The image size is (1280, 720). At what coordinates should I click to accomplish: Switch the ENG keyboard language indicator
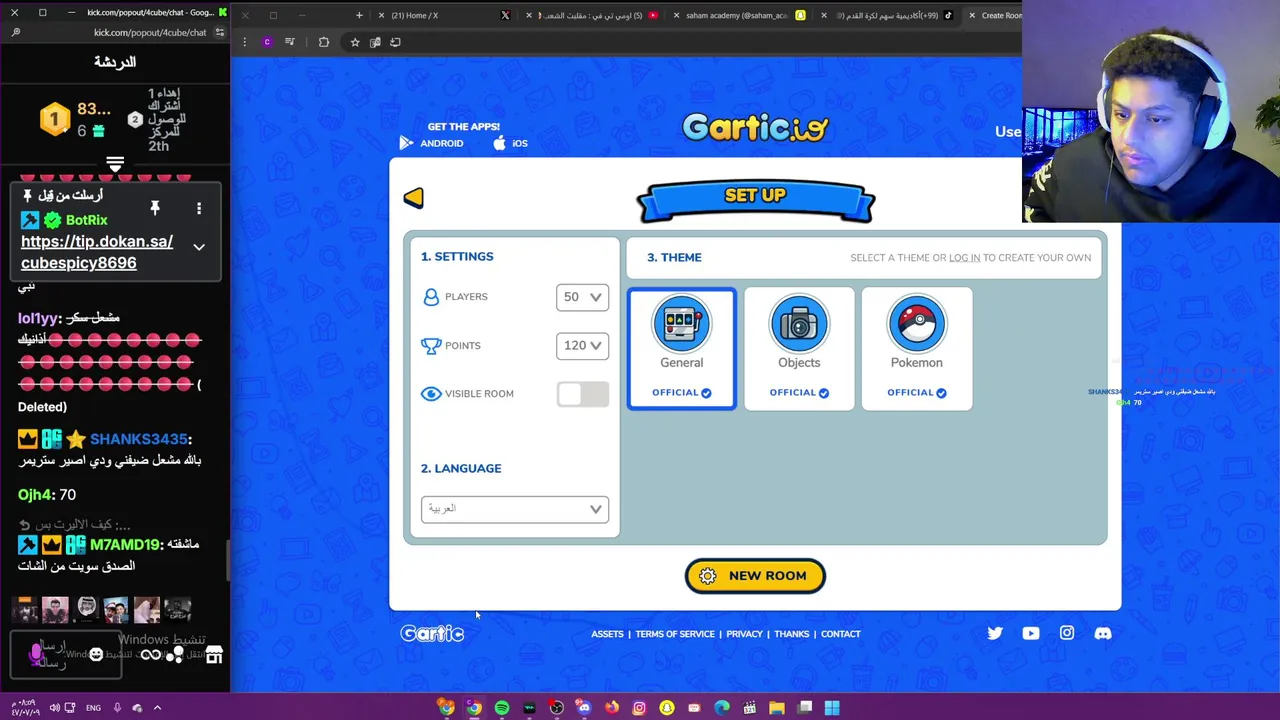[x=93, y=708]
